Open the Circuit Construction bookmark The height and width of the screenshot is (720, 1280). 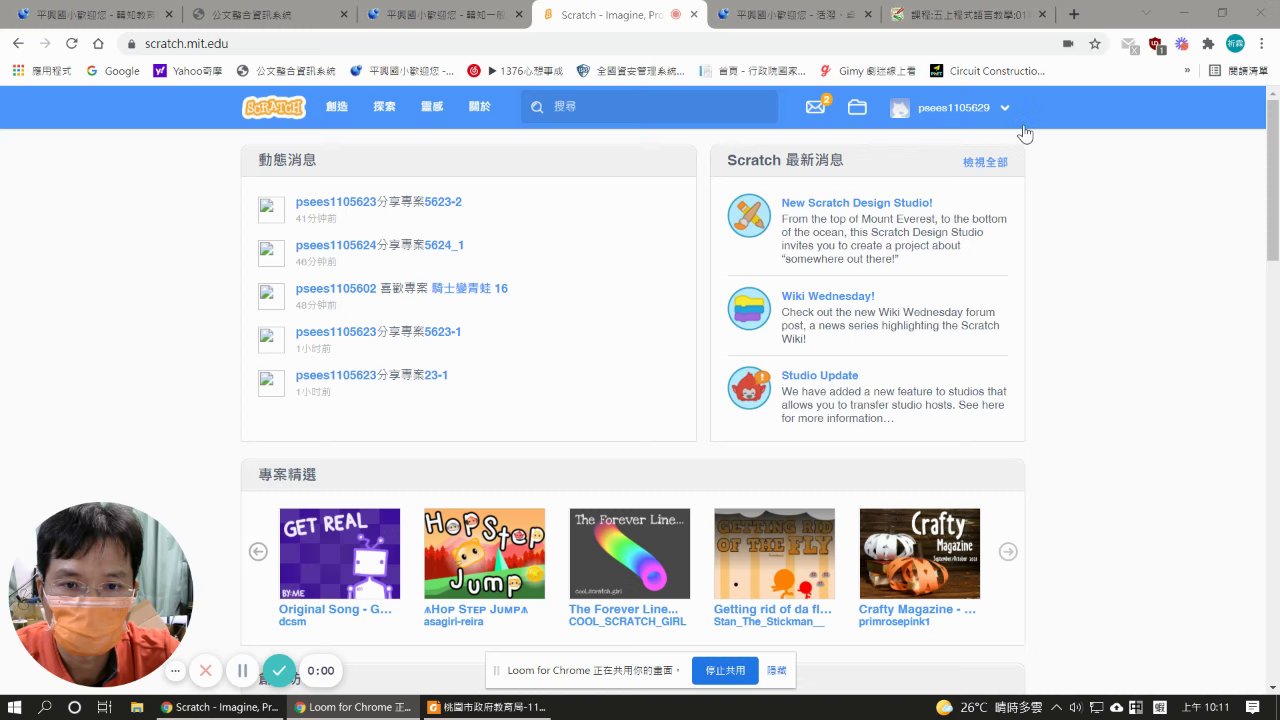(987, 71)
